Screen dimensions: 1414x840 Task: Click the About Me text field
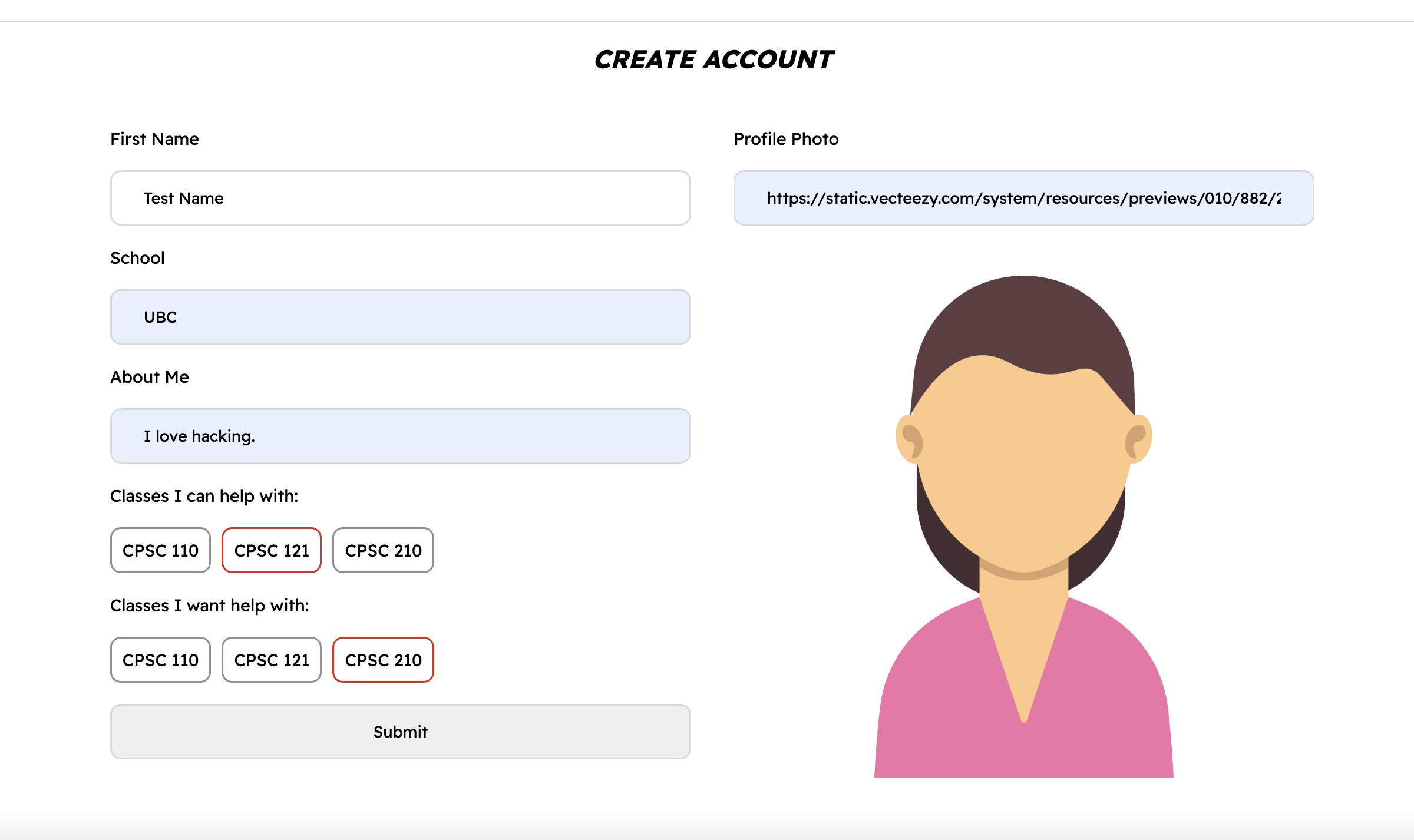tap(400, 436)
